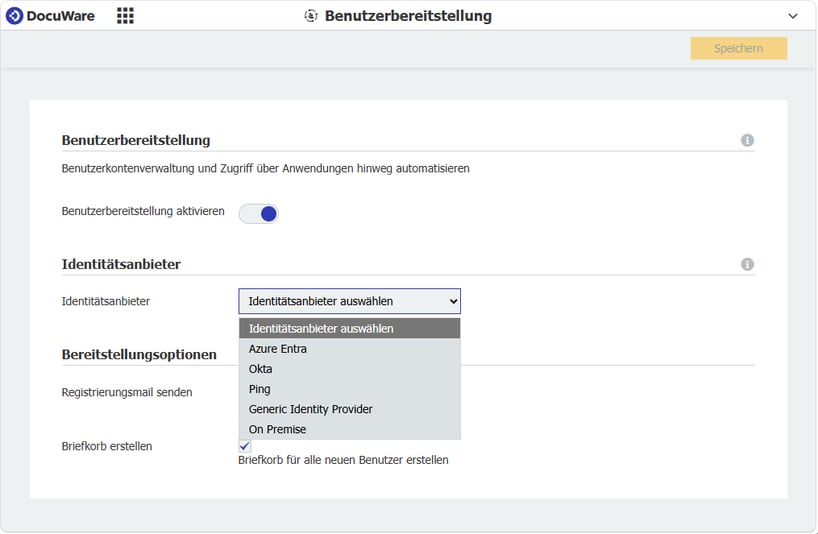
Task: Click Briefkorb für alle neuen Benutzer text
Action: [343, 460]
